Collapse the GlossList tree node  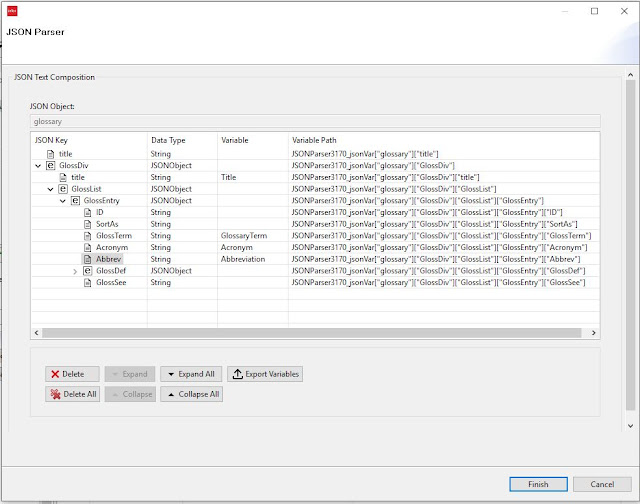click(x=50, y=189)
